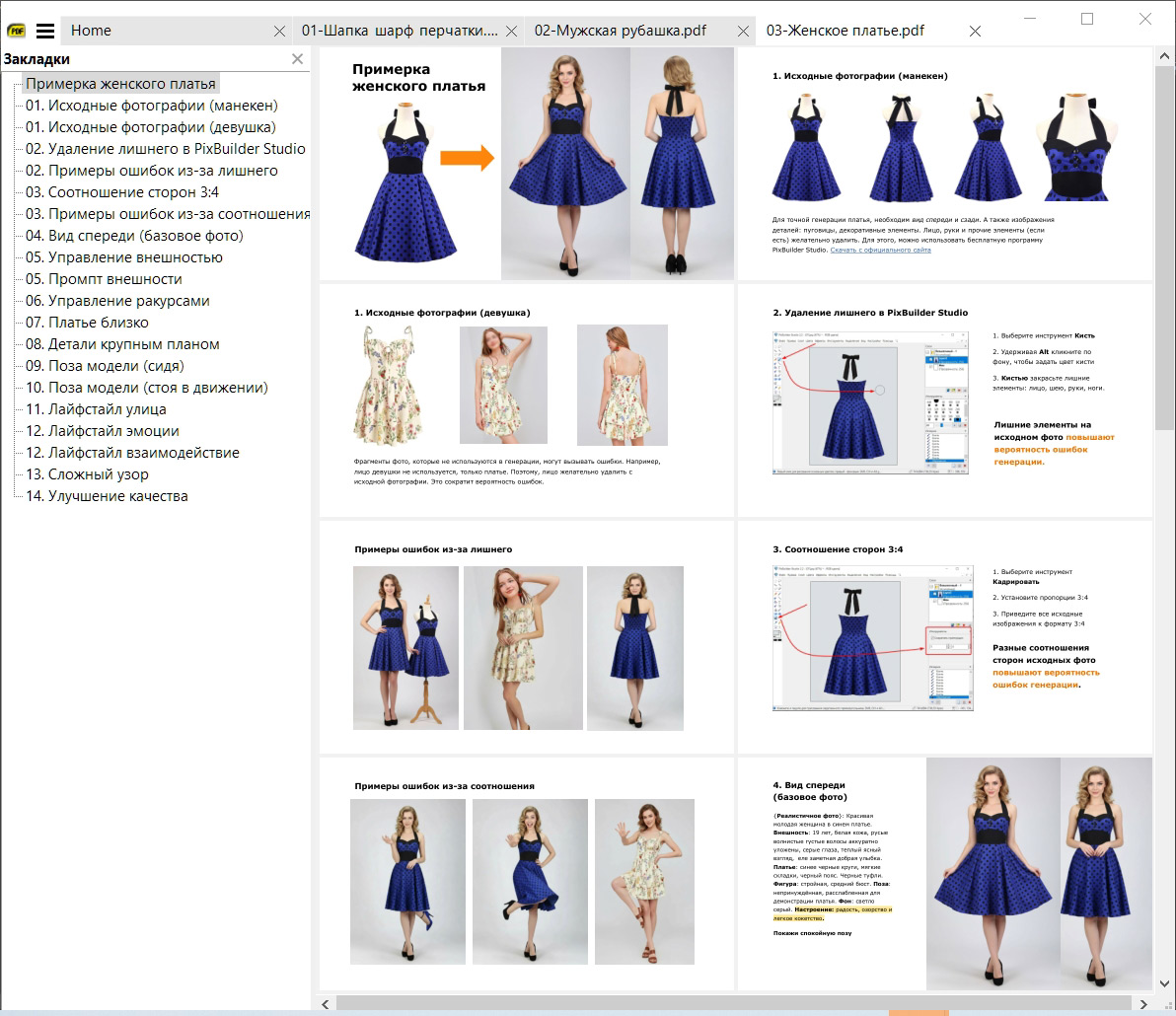Switch to the 01-Шапка шарф перчатки tab
The width and height of the screenshot is (1176, 1016).
pyautogui.click(x=400, y=31)
